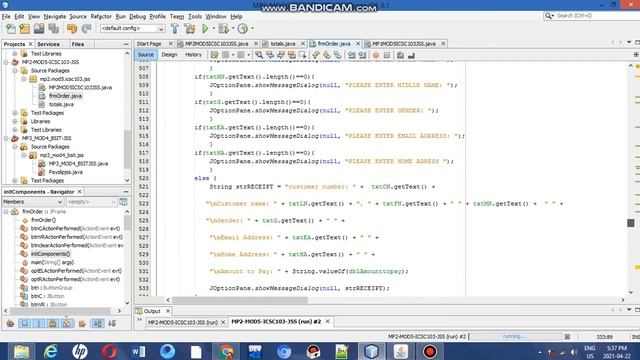Click the red Start Macro Recording icon

(376, 55)
